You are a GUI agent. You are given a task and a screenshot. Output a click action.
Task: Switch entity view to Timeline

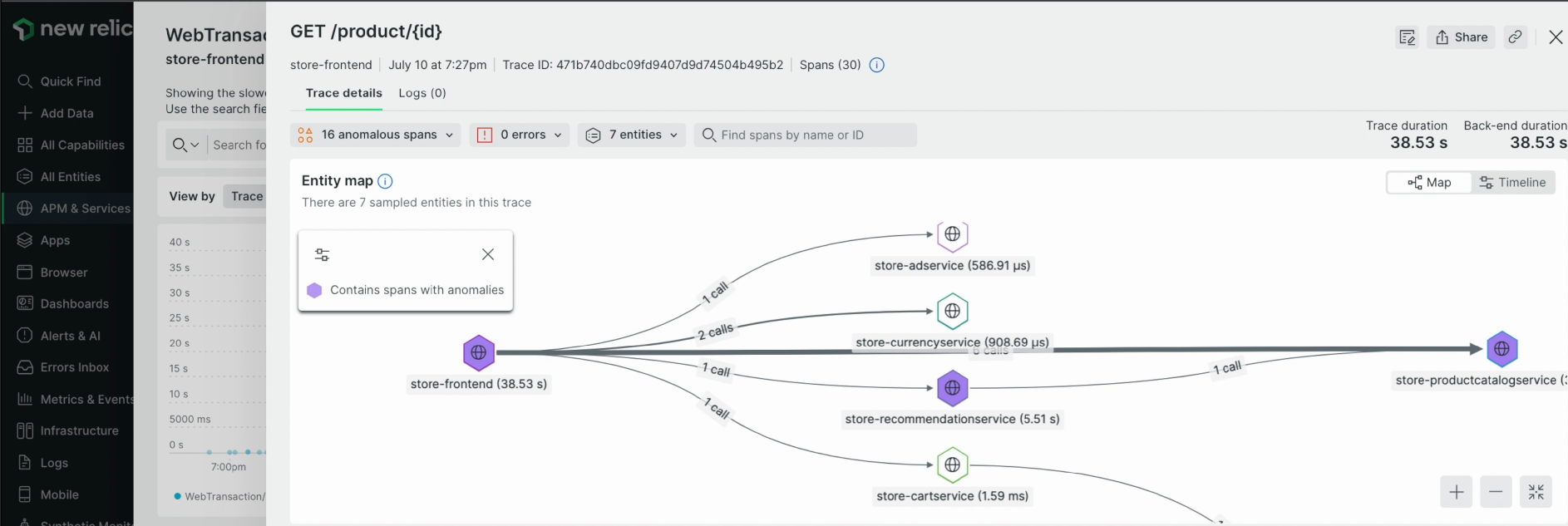click(x=1512, y=183)
